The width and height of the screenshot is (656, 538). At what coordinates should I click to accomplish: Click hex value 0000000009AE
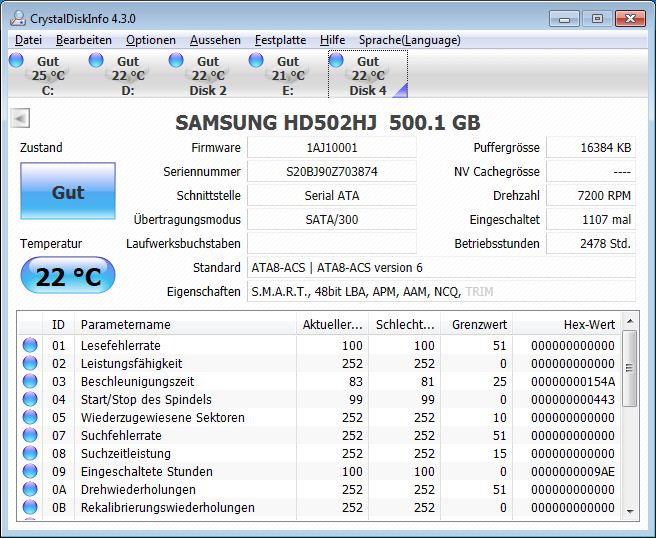click(573, 471)
